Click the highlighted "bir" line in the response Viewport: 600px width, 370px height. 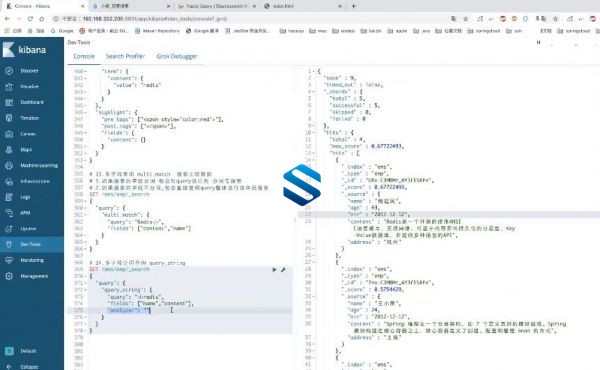378,214
